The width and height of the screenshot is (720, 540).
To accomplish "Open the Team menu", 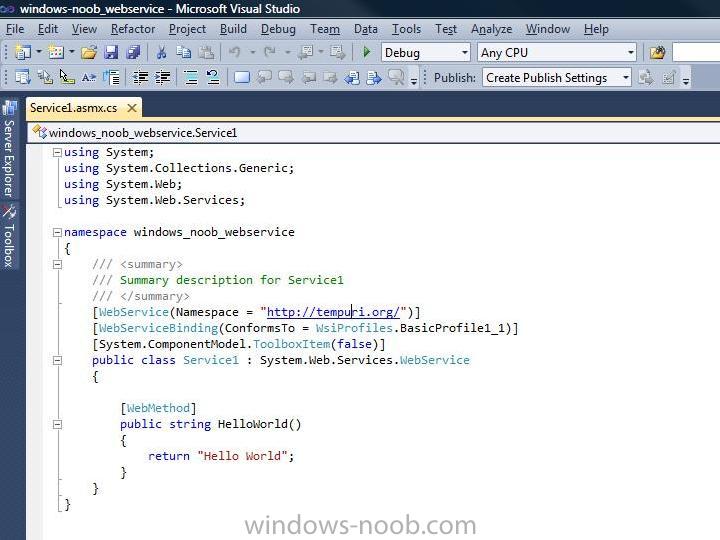I will pos(325,29).
